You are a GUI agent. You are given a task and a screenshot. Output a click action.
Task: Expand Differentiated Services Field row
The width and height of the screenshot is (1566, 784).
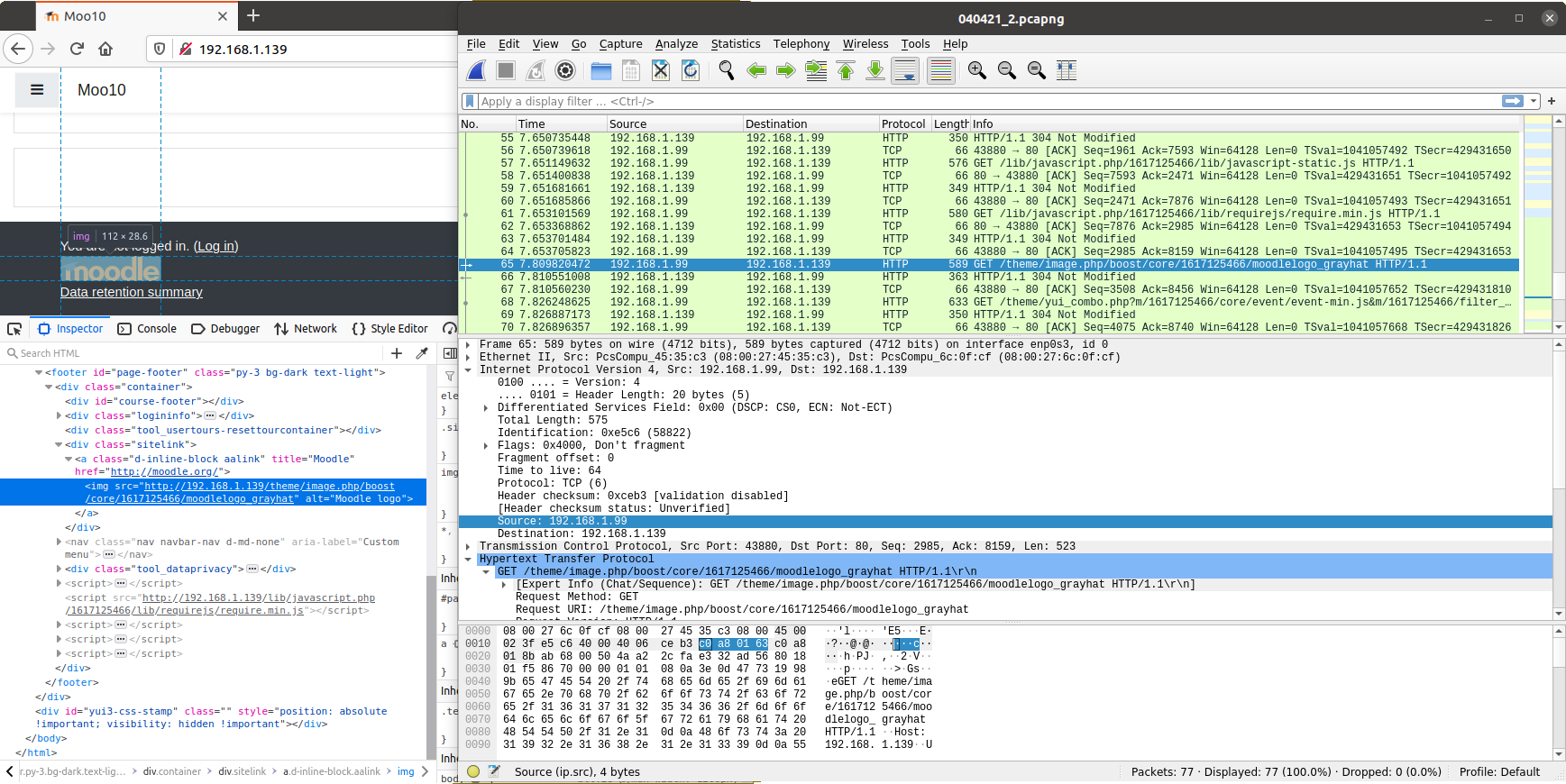point(486,407)
